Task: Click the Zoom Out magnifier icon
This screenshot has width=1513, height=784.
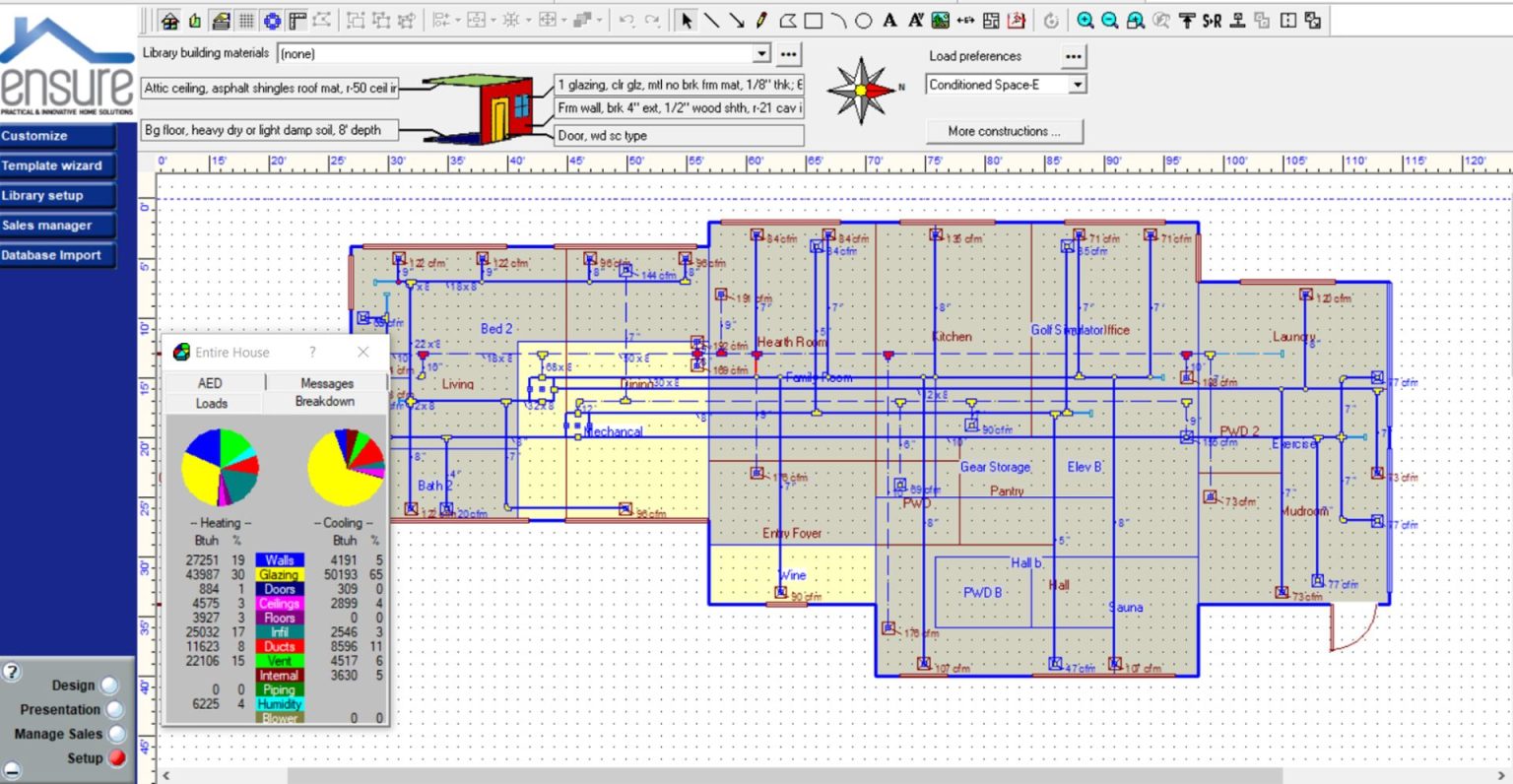Action: (1109, 20)
